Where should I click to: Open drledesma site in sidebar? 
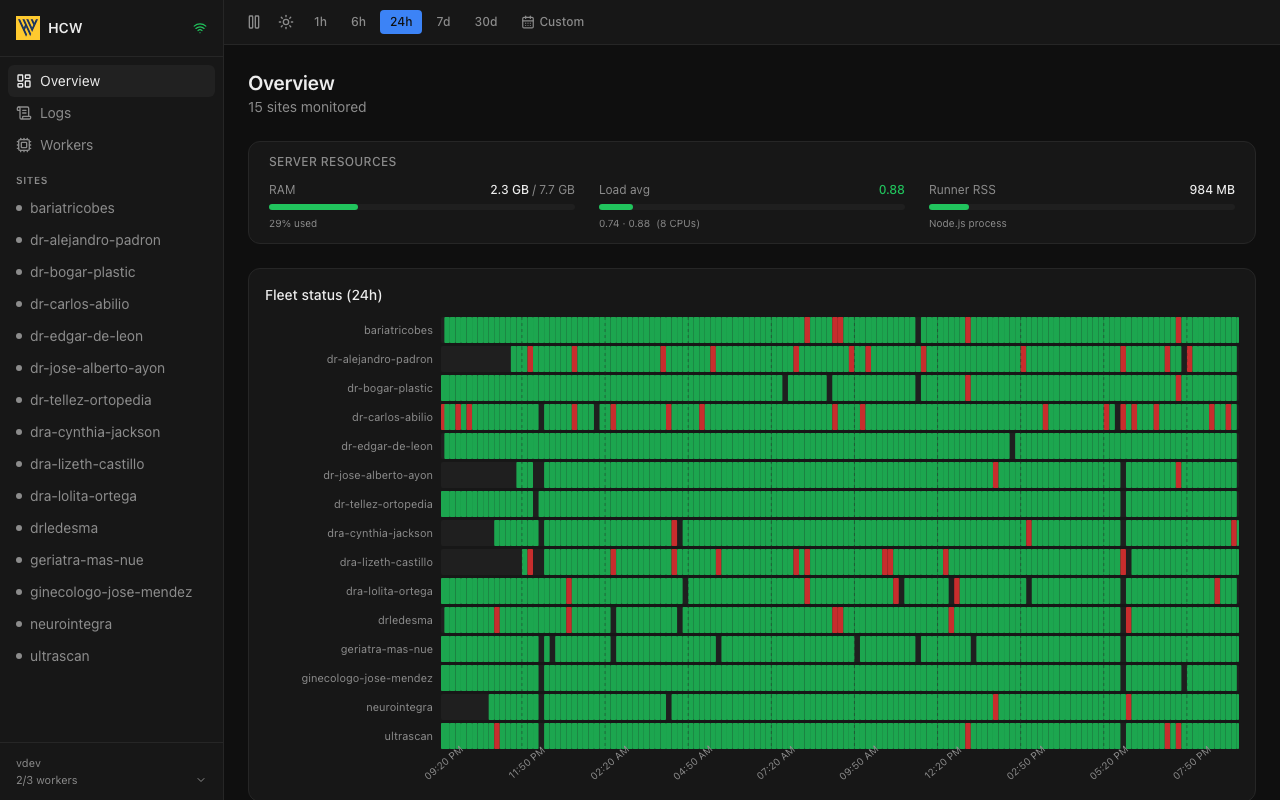111,528
